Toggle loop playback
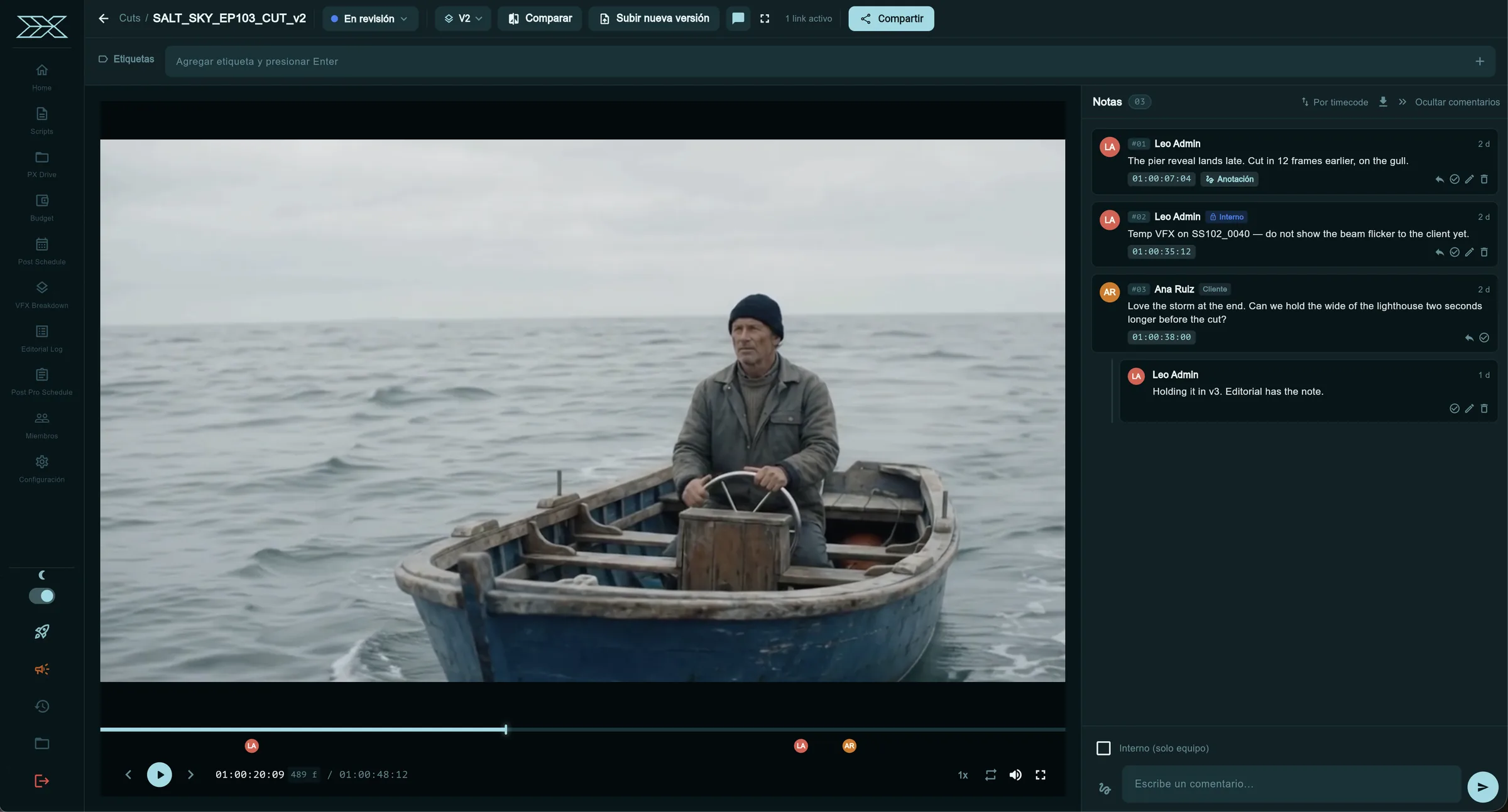The width and height of the screenshot is (1508, 812). click(x=991, y=775)
